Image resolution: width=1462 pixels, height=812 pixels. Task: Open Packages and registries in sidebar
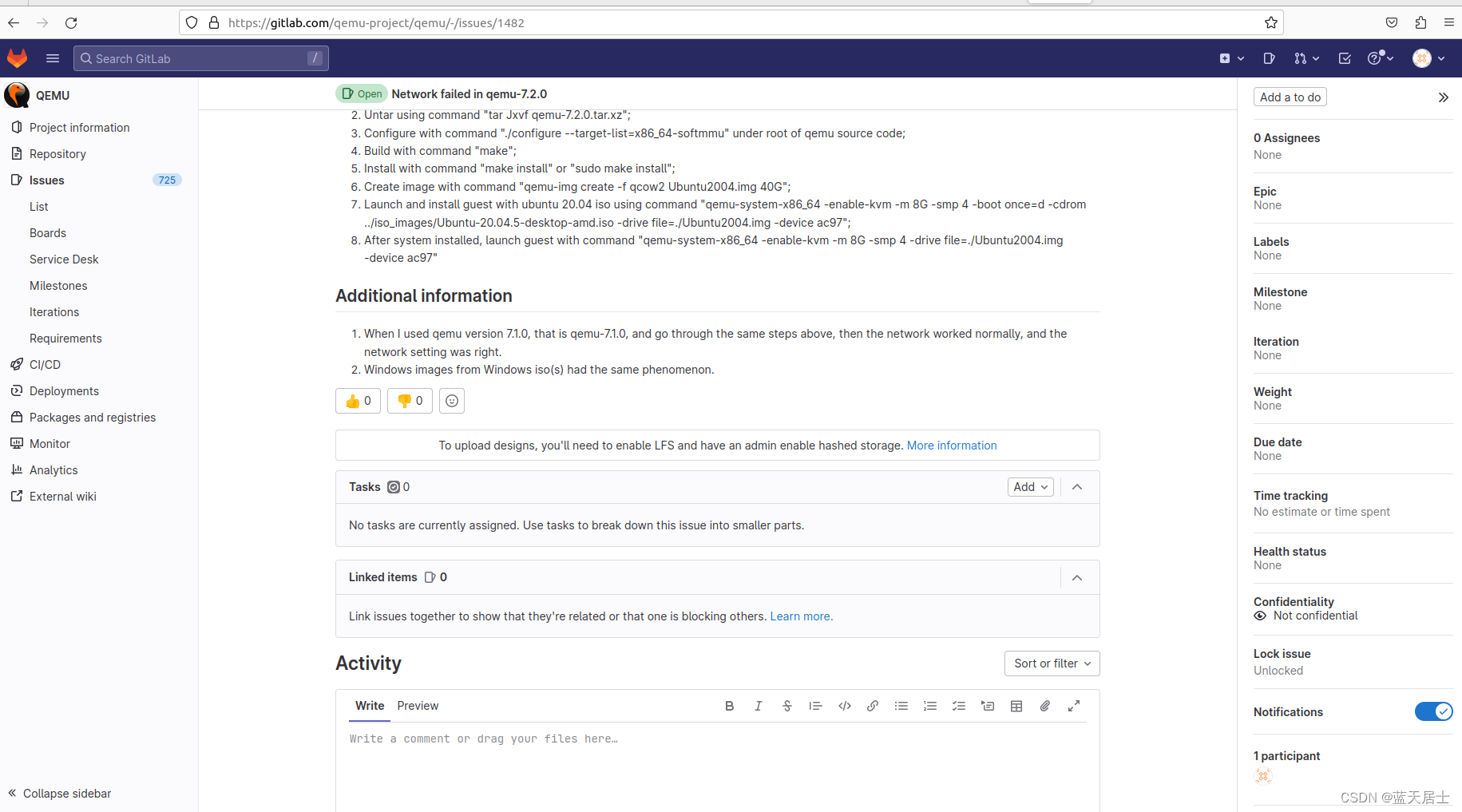(93, 418)
